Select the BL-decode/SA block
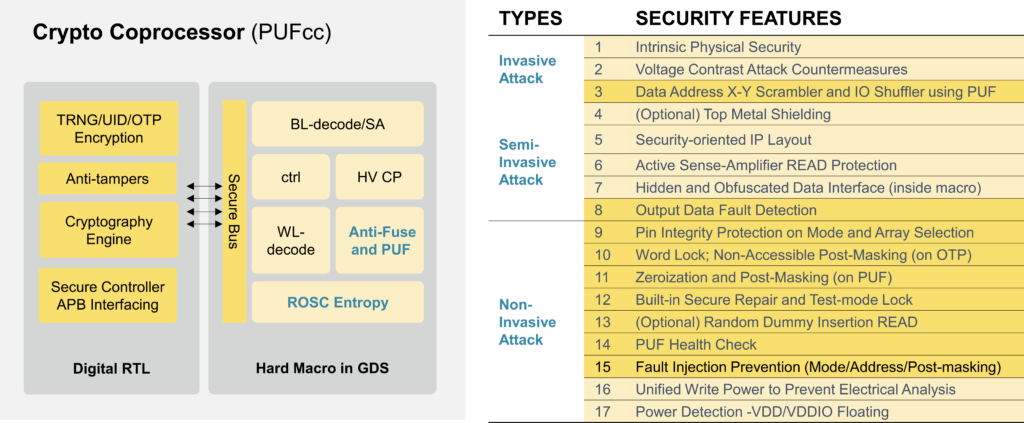 [x=337, y=124]
